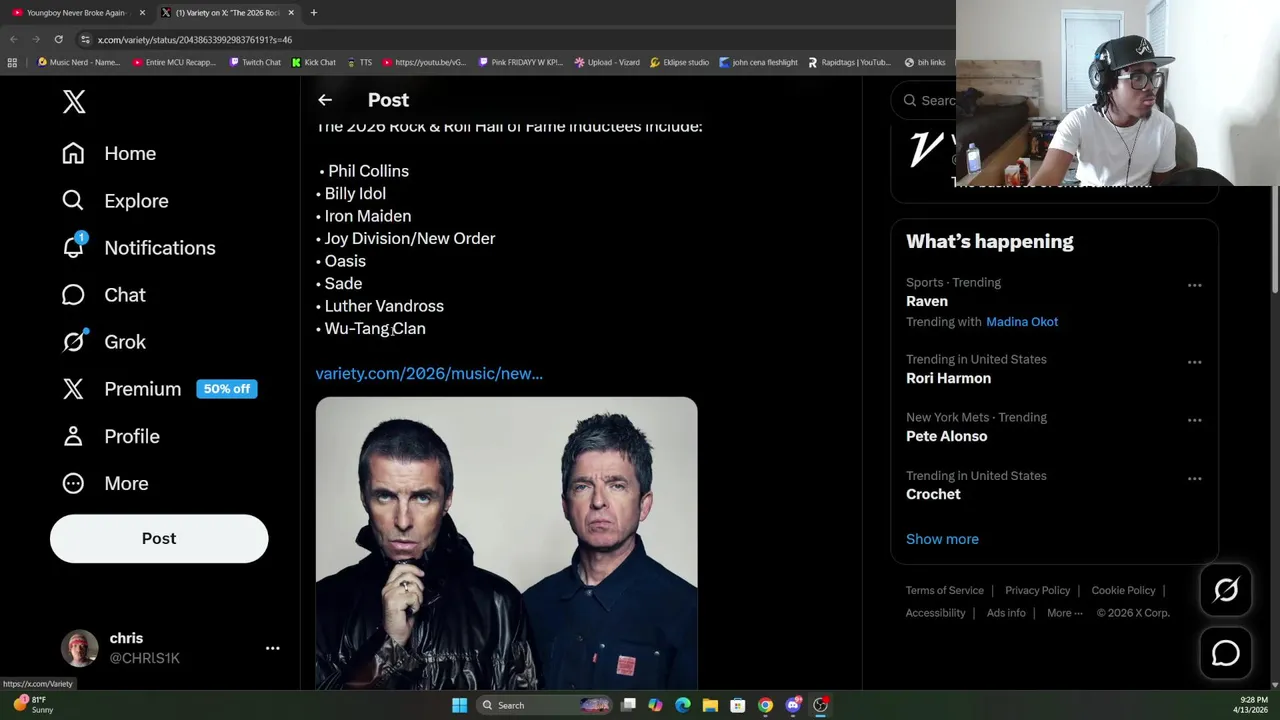Open Google Chrome from the taskbar

click(x=765, y=705)
